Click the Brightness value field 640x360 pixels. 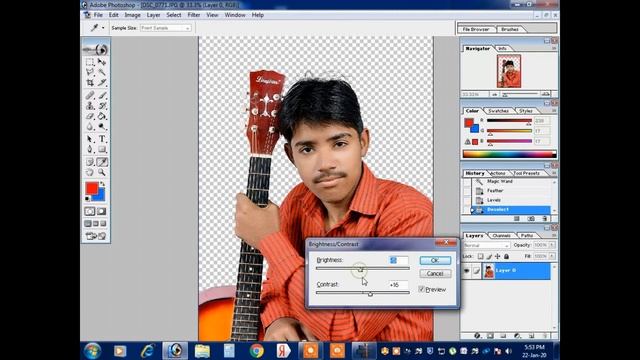398,260
